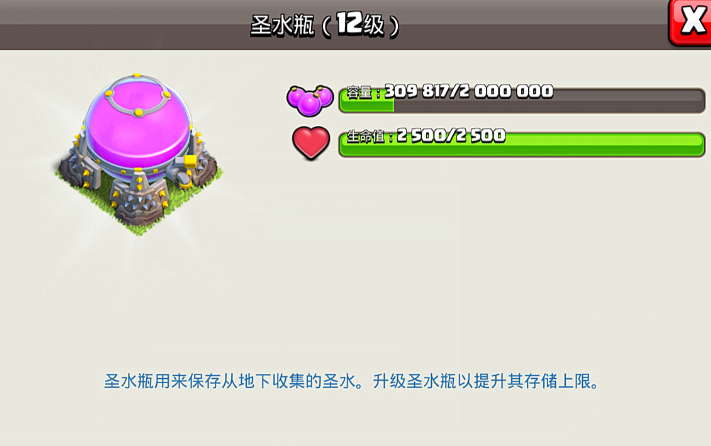The height and width of the screenshot is (446, 711).
Task: Click the green filled part of the capacity bar
Action: pos(366,105)
